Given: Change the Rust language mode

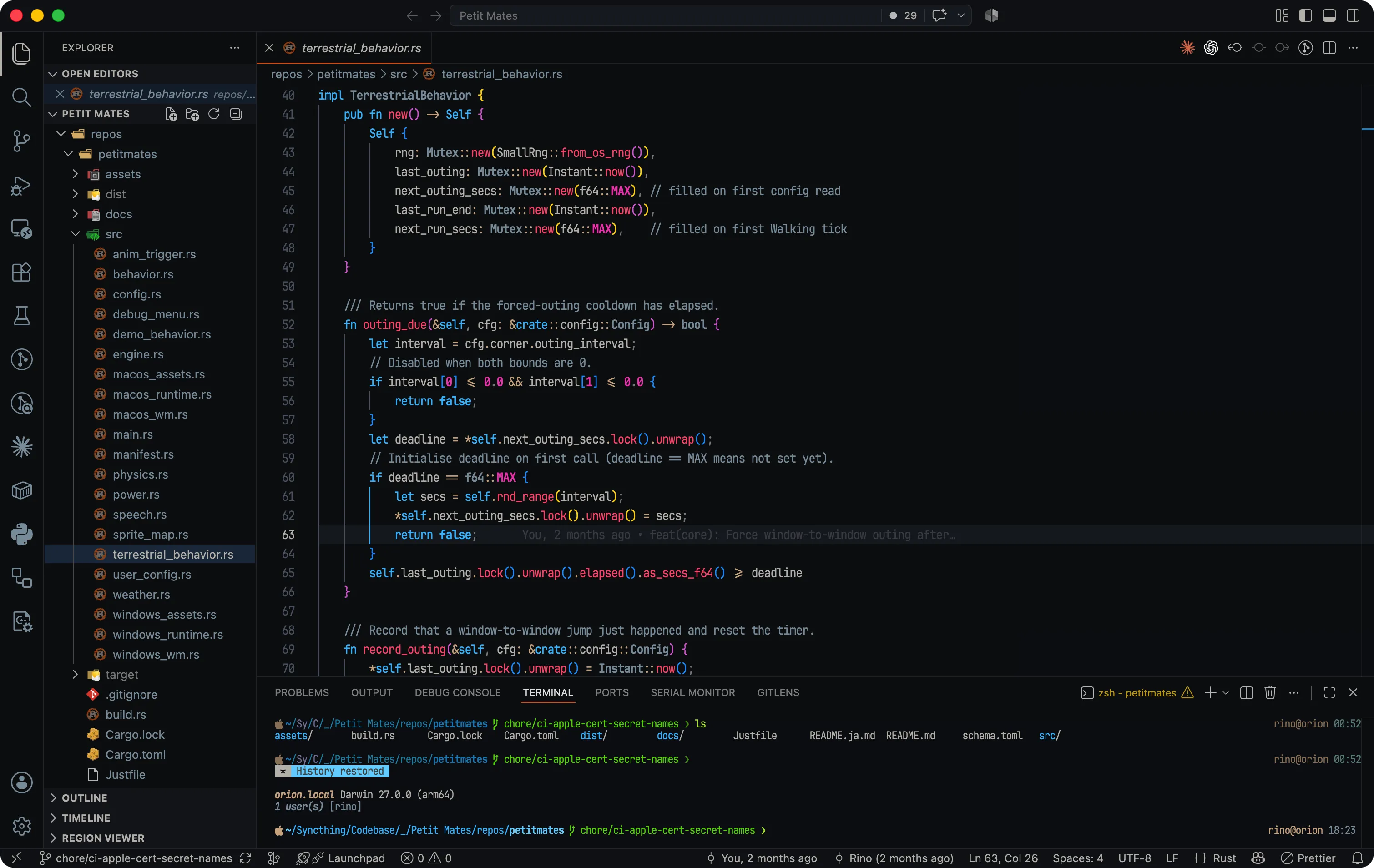Looking at the screenshot, I should 1224,858.
